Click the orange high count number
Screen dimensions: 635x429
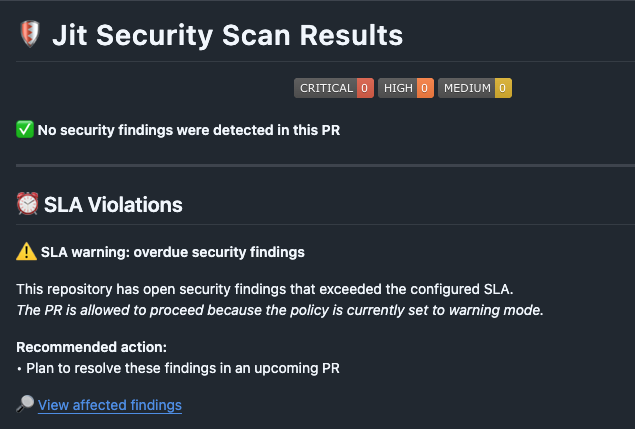(x=425, y=88)
